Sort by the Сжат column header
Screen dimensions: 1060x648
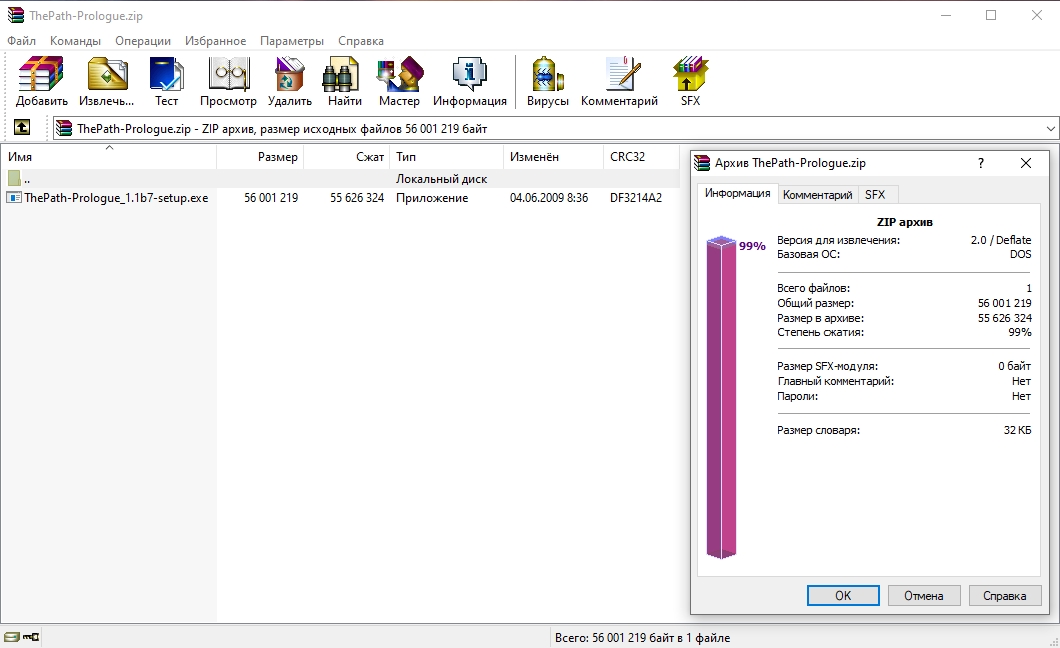tap(347, 157)
